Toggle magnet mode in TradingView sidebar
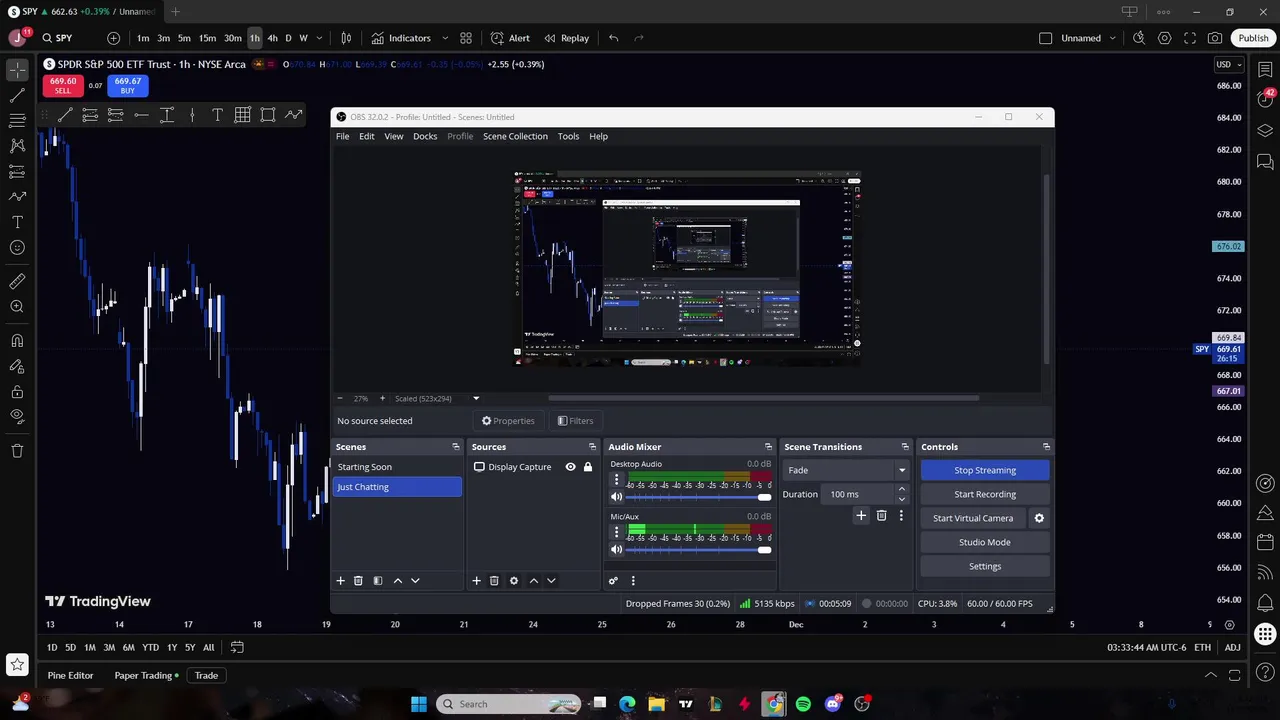The image size is (1280, 720). tap(17, 341)
